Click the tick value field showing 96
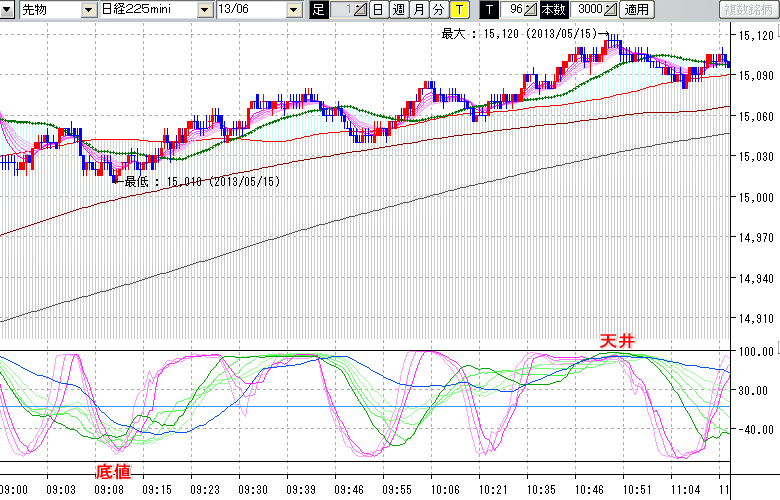The width and height of the screenshot is (780, 500). (x=514, y=10)
